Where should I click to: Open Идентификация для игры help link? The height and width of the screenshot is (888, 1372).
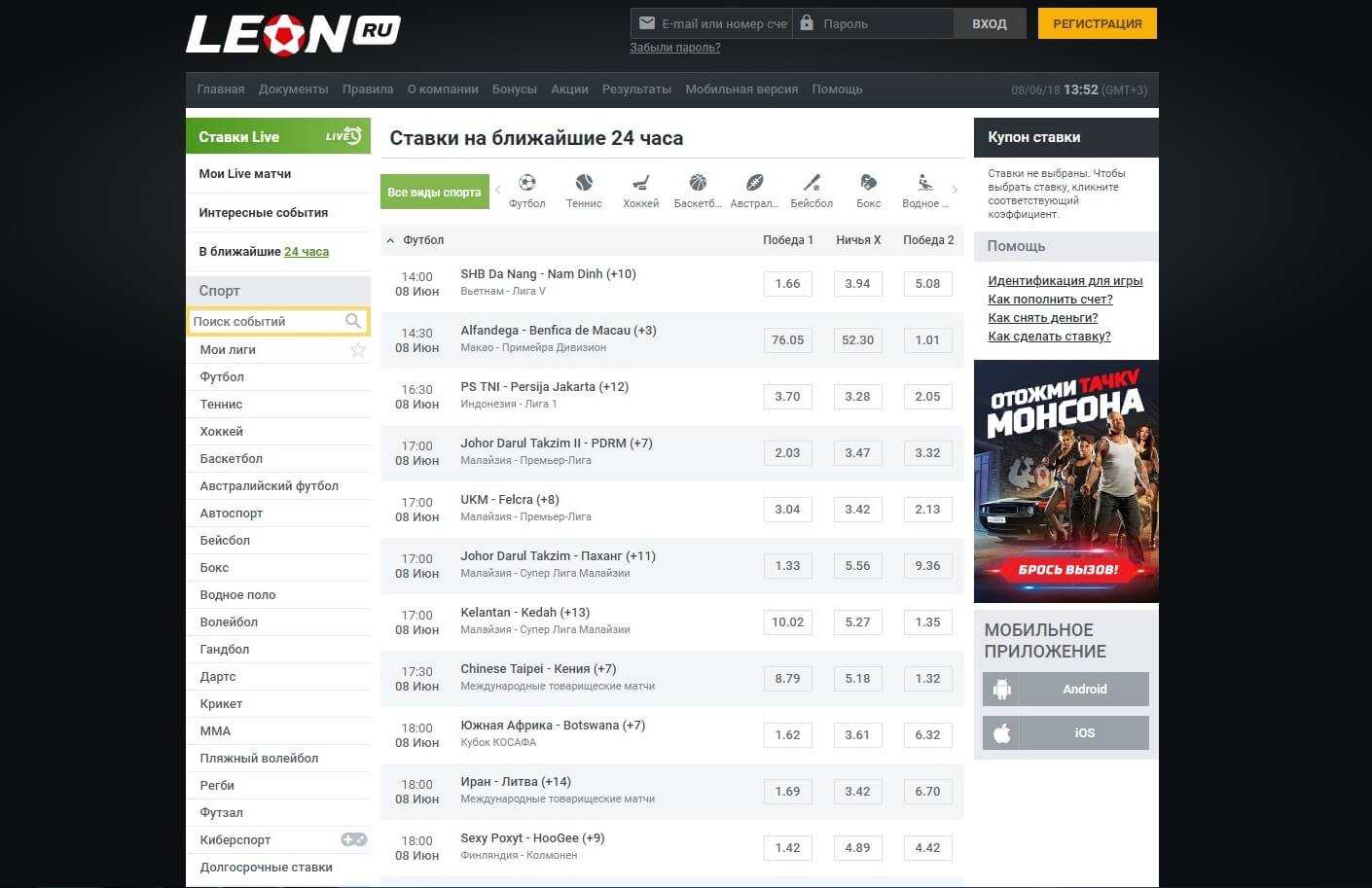1065,281
